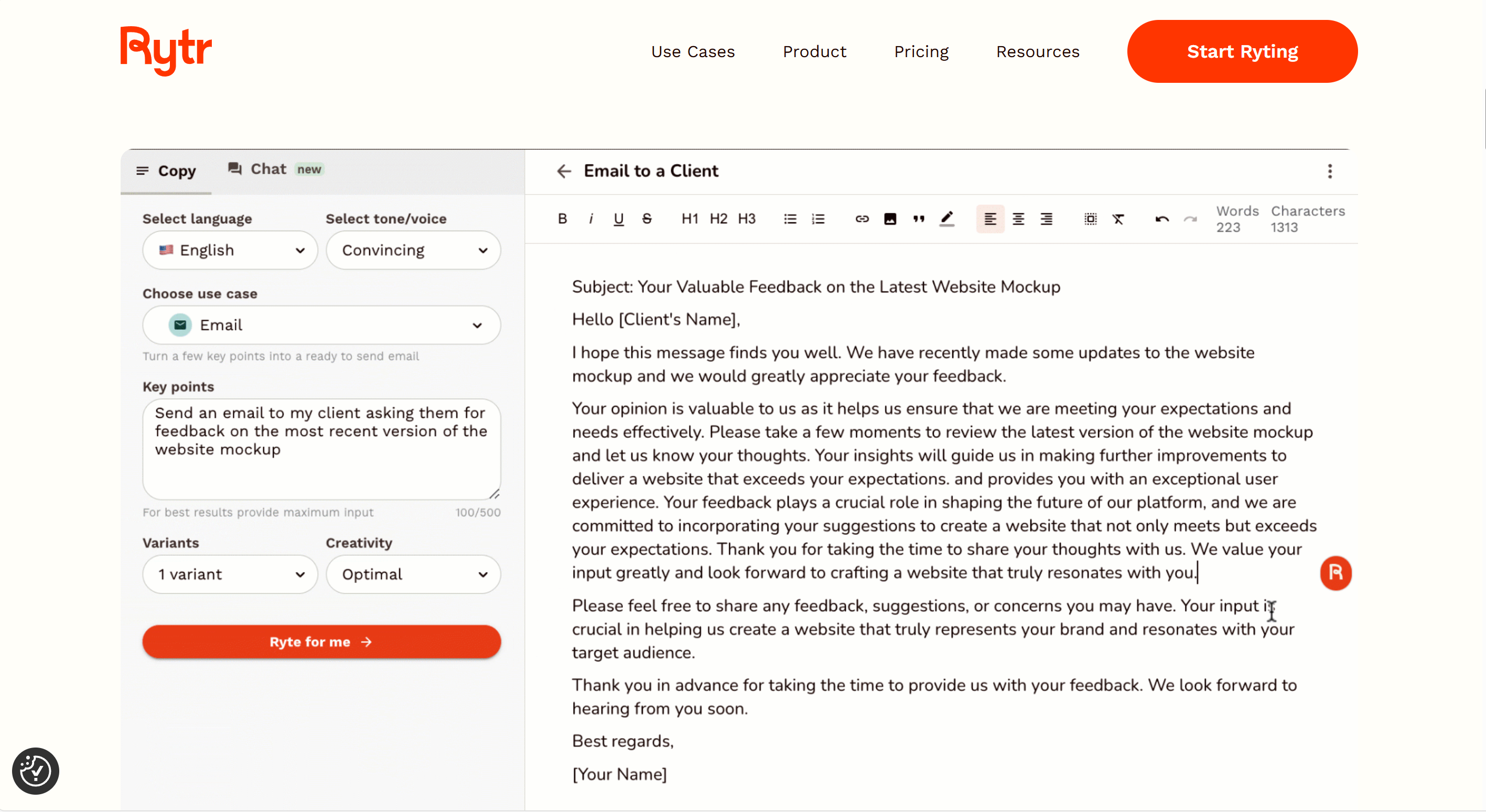This screenshot has width=1486, height=812.
Task: Expand the Convincing tone dropdown
Action: point(413,250)
